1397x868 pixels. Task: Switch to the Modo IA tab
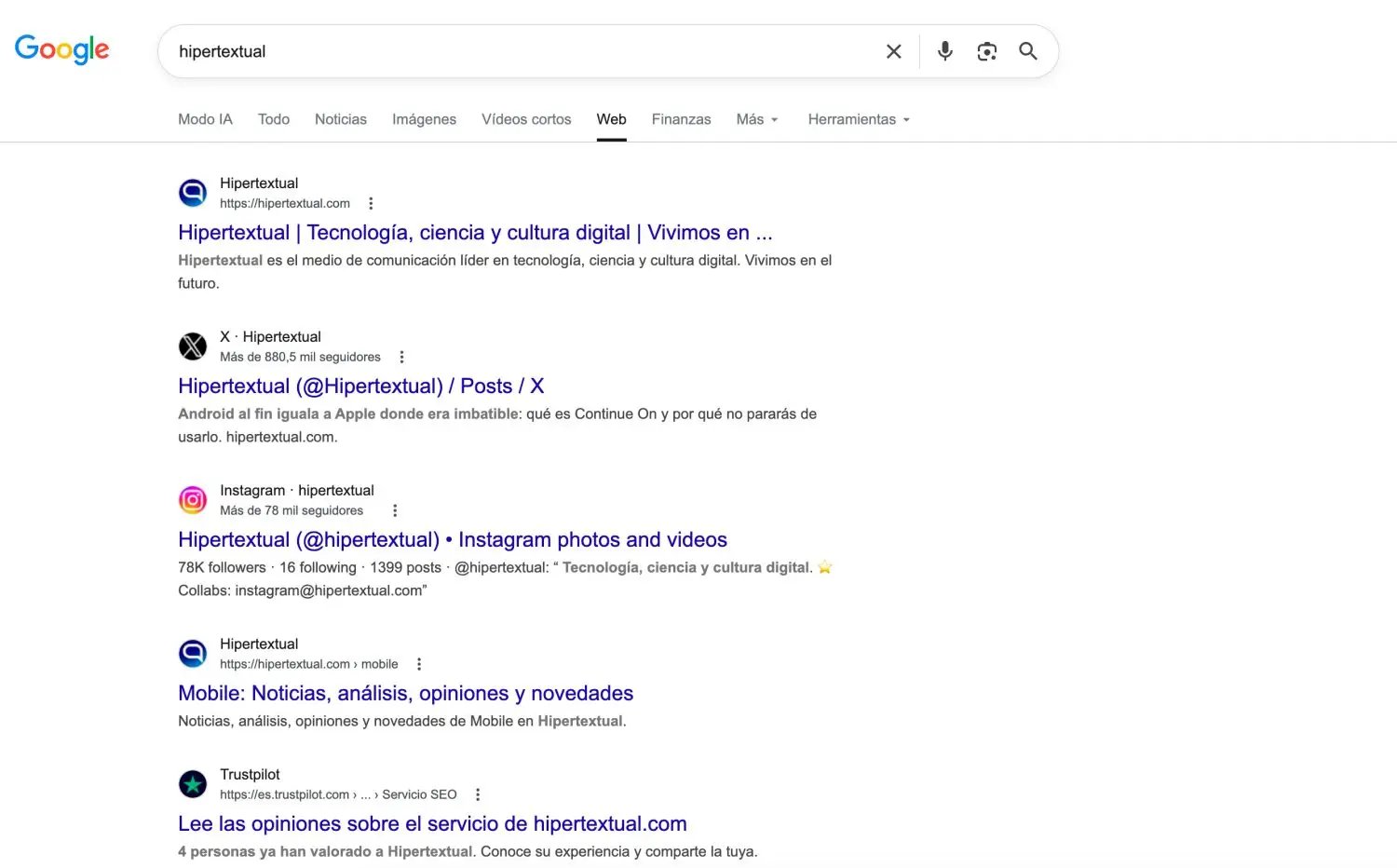(205, 119)
